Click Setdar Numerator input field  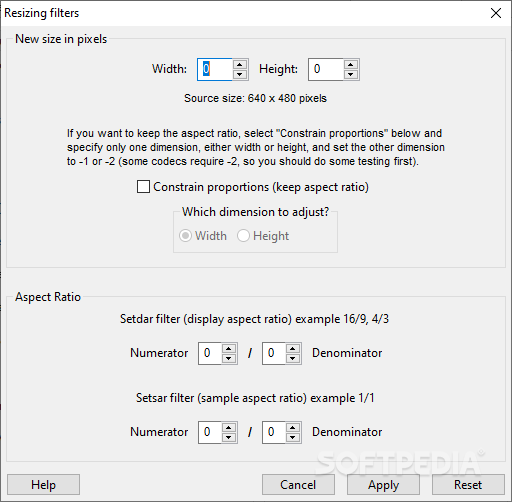point(210,353)
